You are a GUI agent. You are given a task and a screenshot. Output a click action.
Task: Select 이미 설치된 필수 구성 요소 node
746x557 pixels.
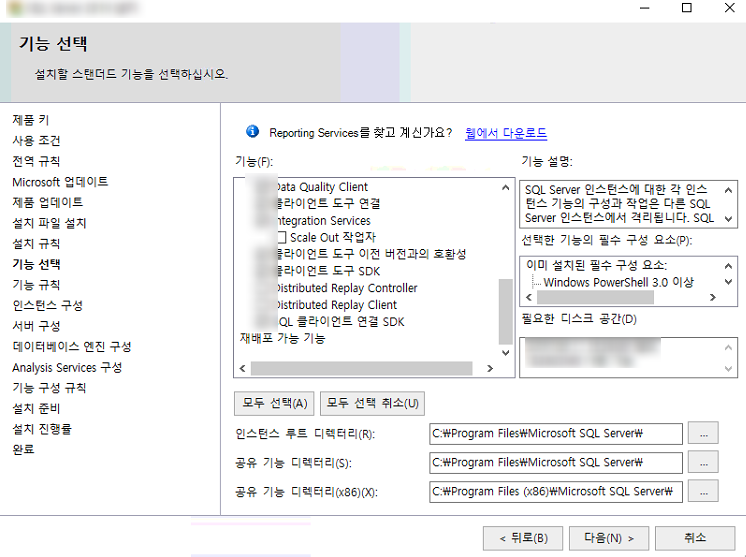tap(597, 265)
